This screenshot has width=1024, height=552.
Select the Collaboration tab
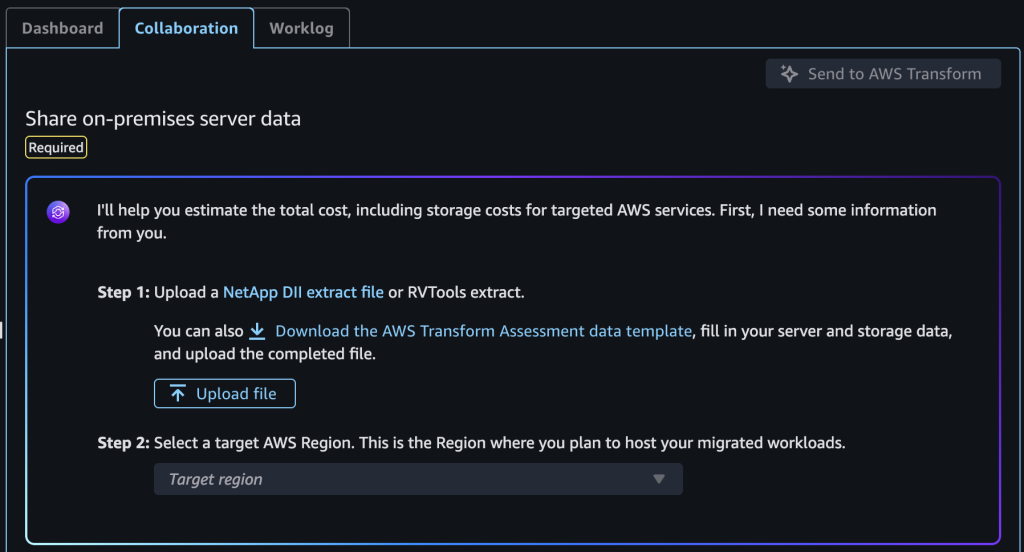(186, 28)
